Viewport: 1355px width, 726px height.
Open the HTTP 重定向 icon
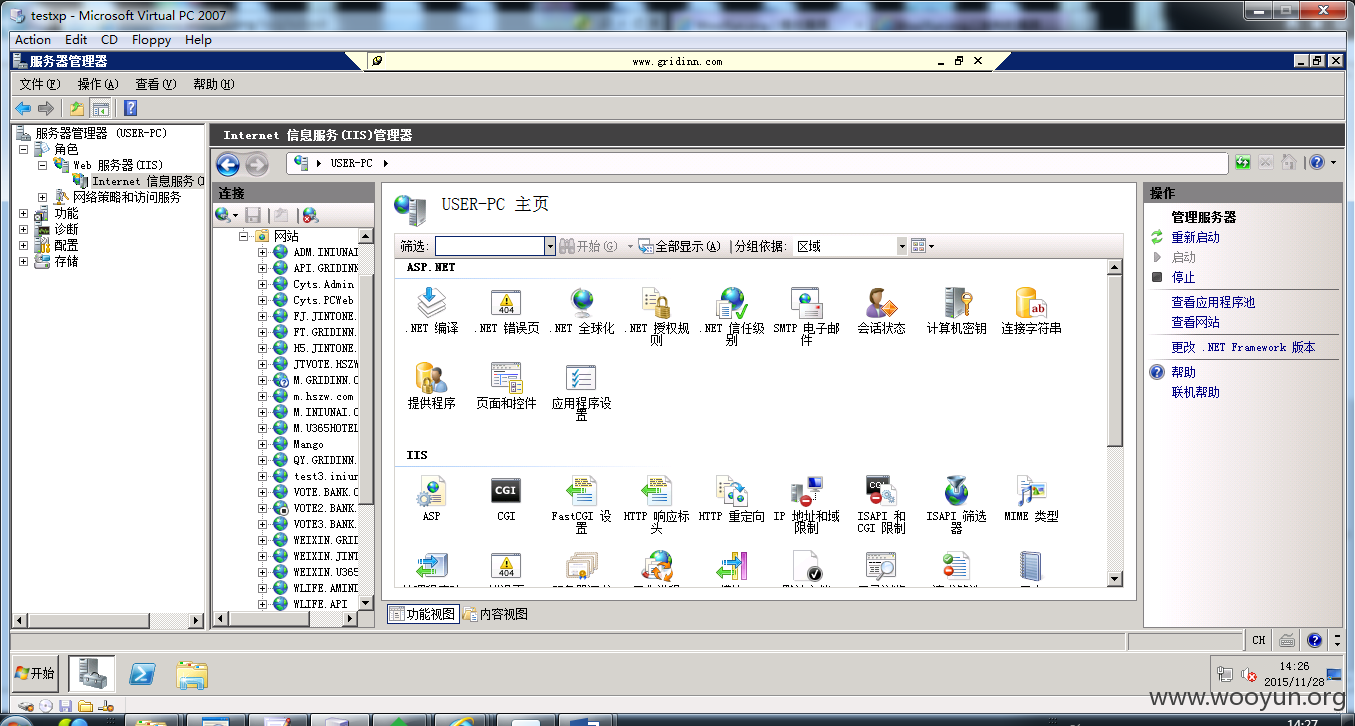731,491
